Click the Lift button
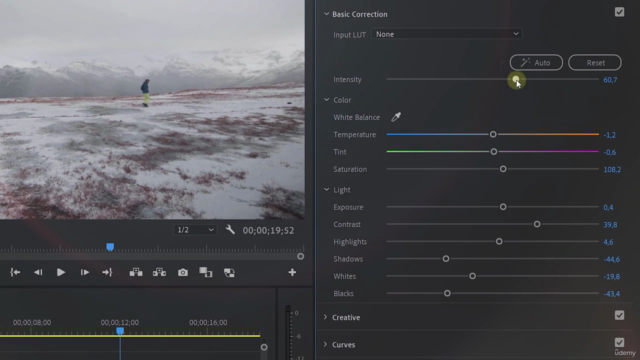The image size is (640, 360). point(136,272)
